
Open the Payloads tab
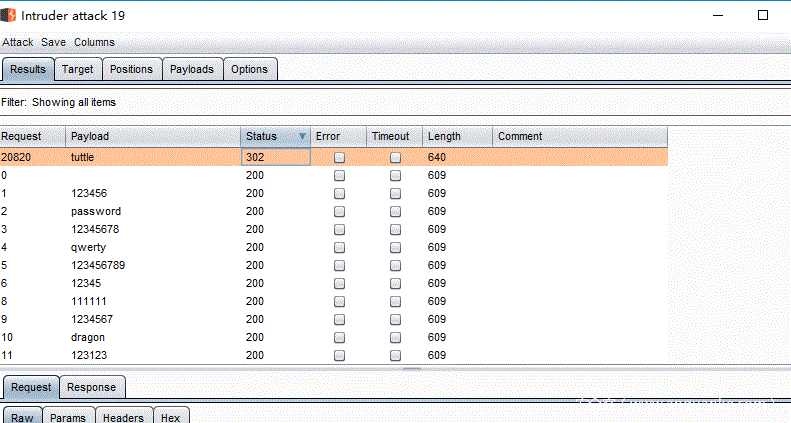click(191, 69)
